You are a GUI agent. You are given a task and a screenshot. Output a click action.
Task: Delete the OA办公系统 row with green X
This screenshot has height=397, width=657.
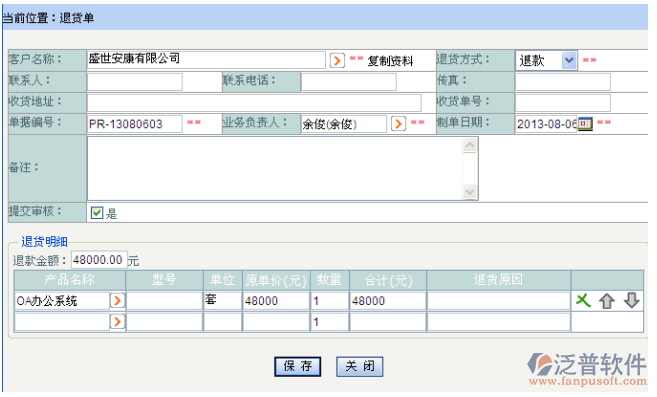tap(583, 300)
